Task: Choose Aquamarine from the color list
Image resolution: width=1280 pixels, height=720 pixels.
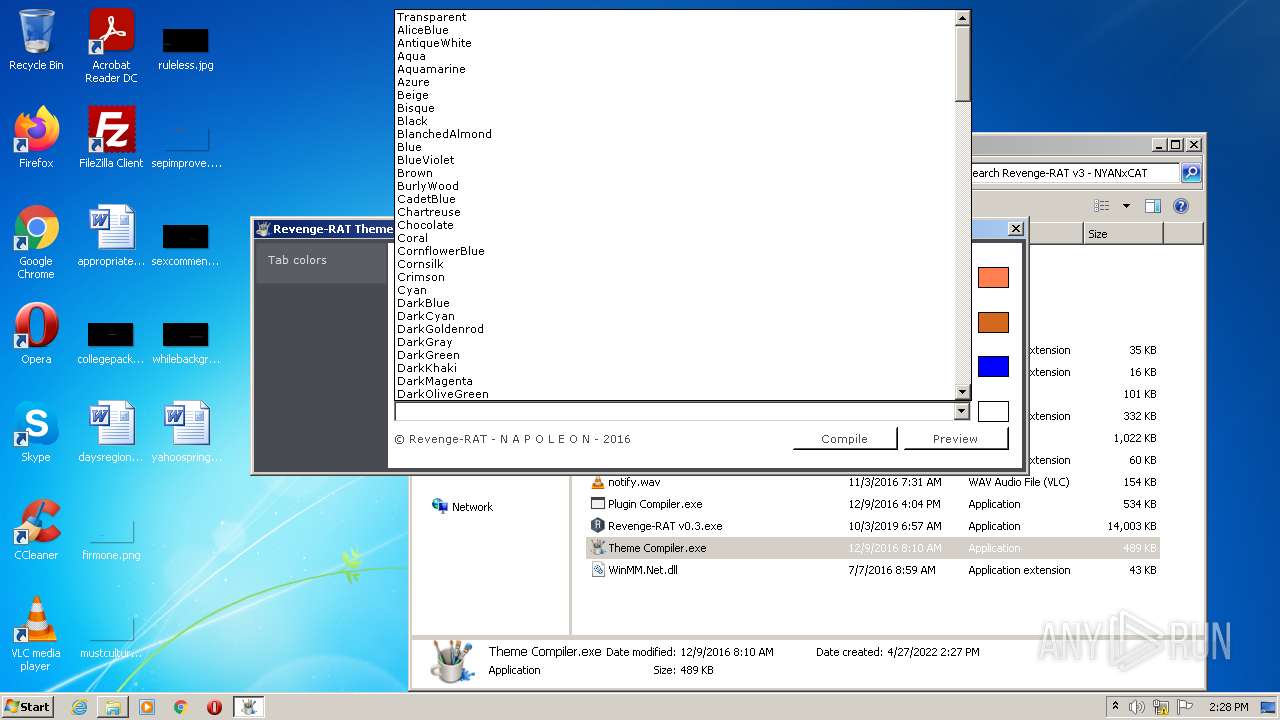Action: (x=675, y=69)
